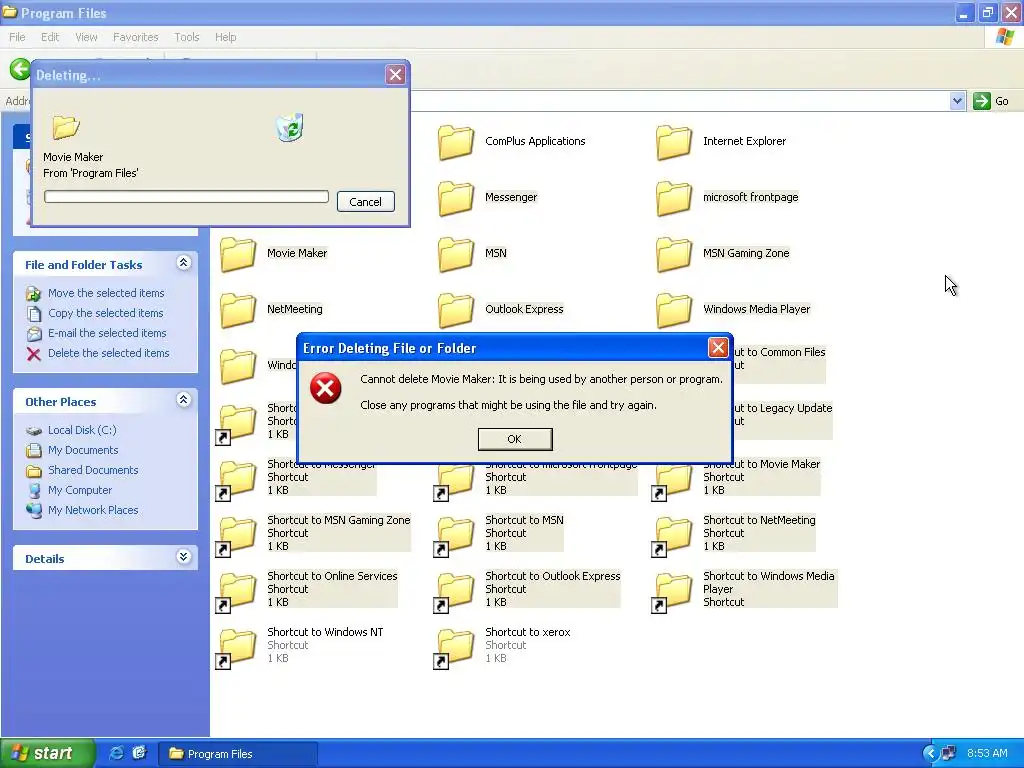Click the 'Shortcut to Legacy Update' label
Screen dimensions: 1024x768
783,408
